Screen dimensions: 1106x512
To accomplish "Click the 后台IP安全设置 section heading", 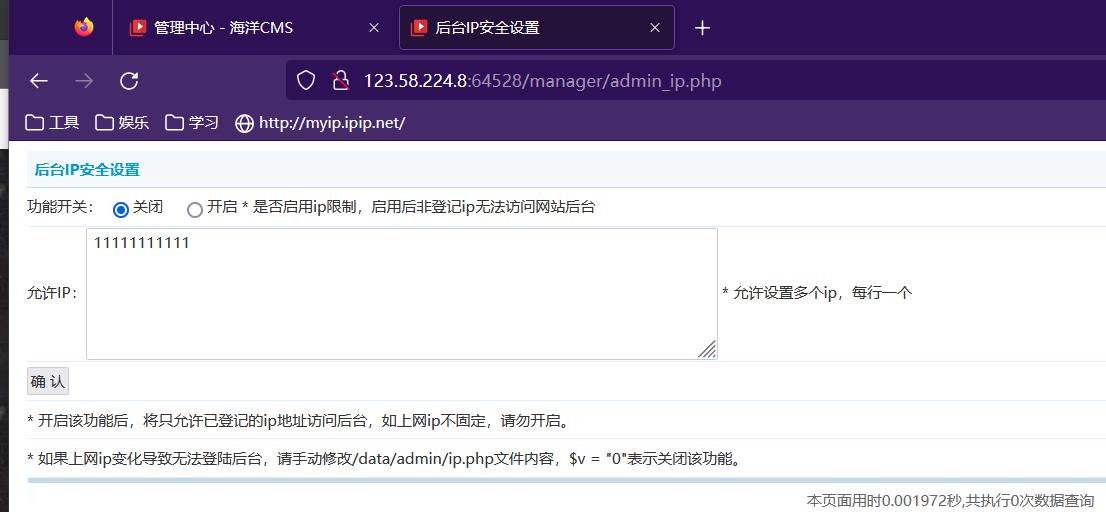I will pyautogui.click(x=87, y=170).
